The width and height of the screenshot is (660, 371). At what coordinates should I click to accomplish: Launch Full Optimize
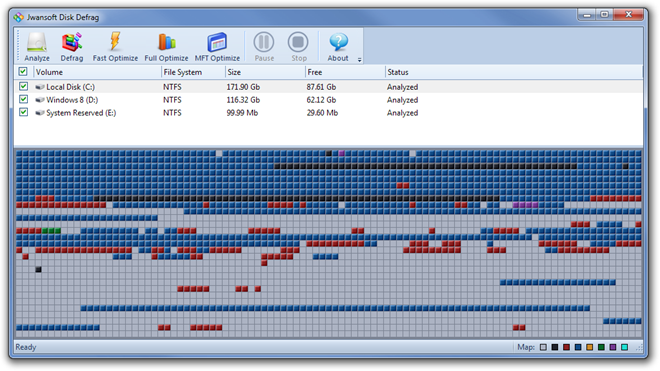tap(166, 46)
